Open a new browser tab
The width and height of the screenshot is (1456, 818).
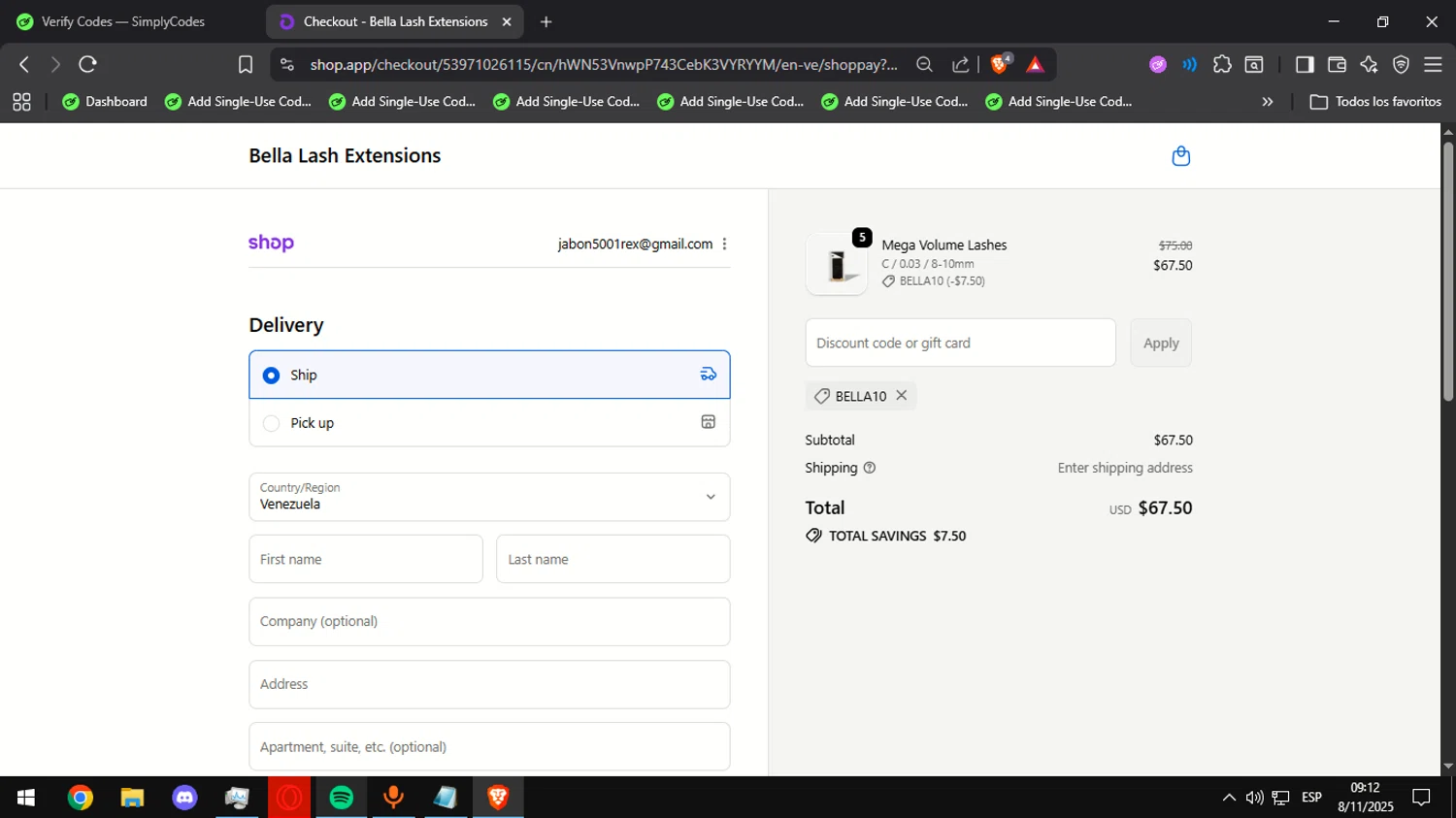point(546,21)
